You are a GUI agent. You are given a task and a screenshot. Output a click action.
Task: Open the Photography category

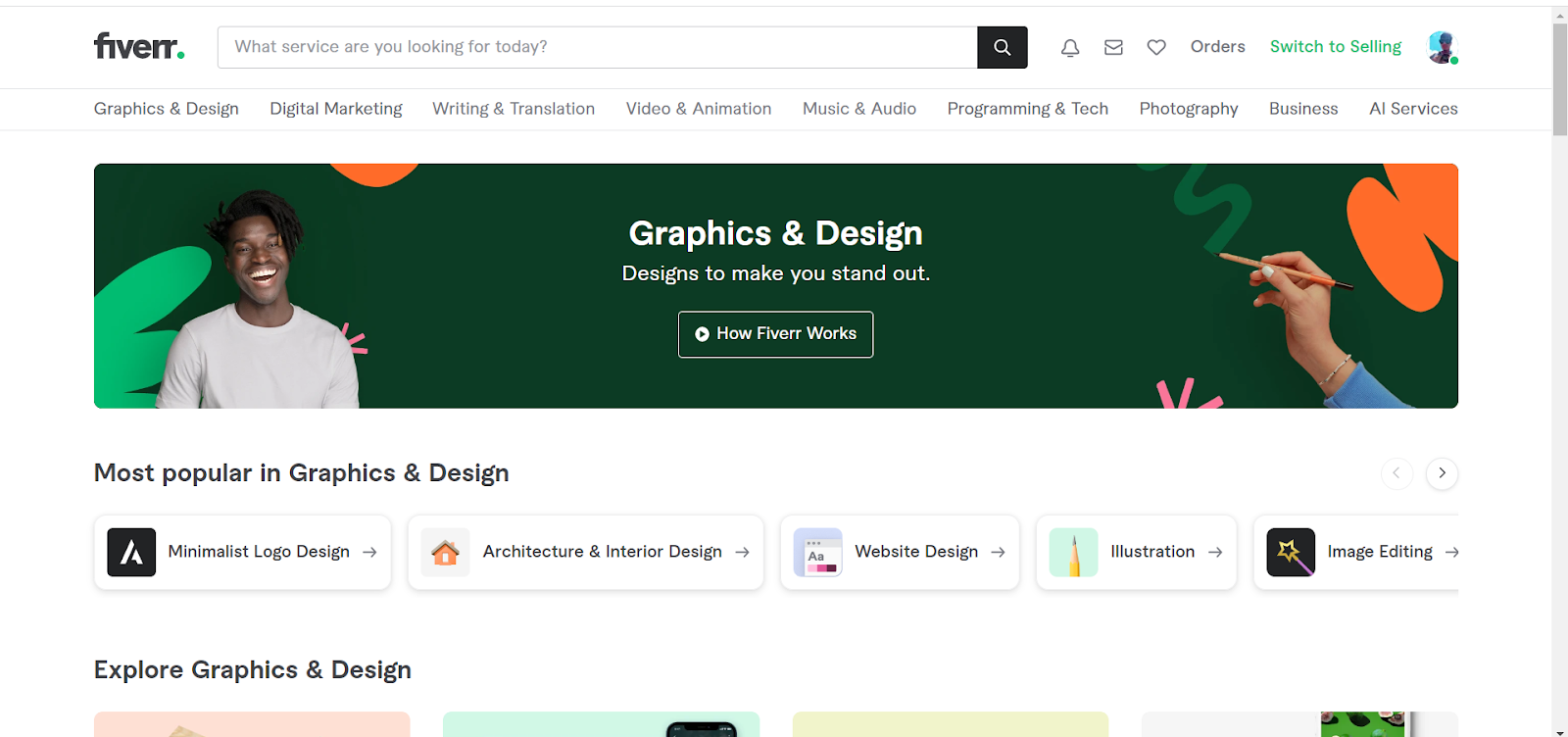point(1189,109)
